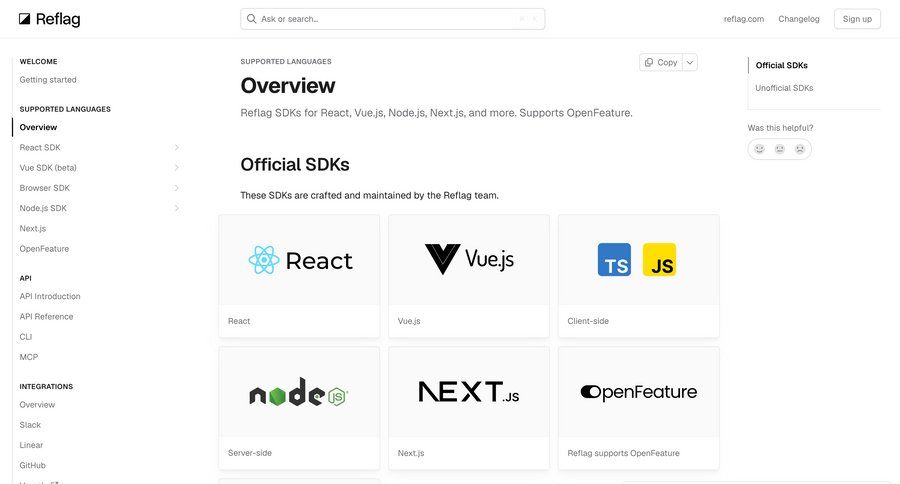
Task: Click the Reflag wordmark in header
Action: 58,19
